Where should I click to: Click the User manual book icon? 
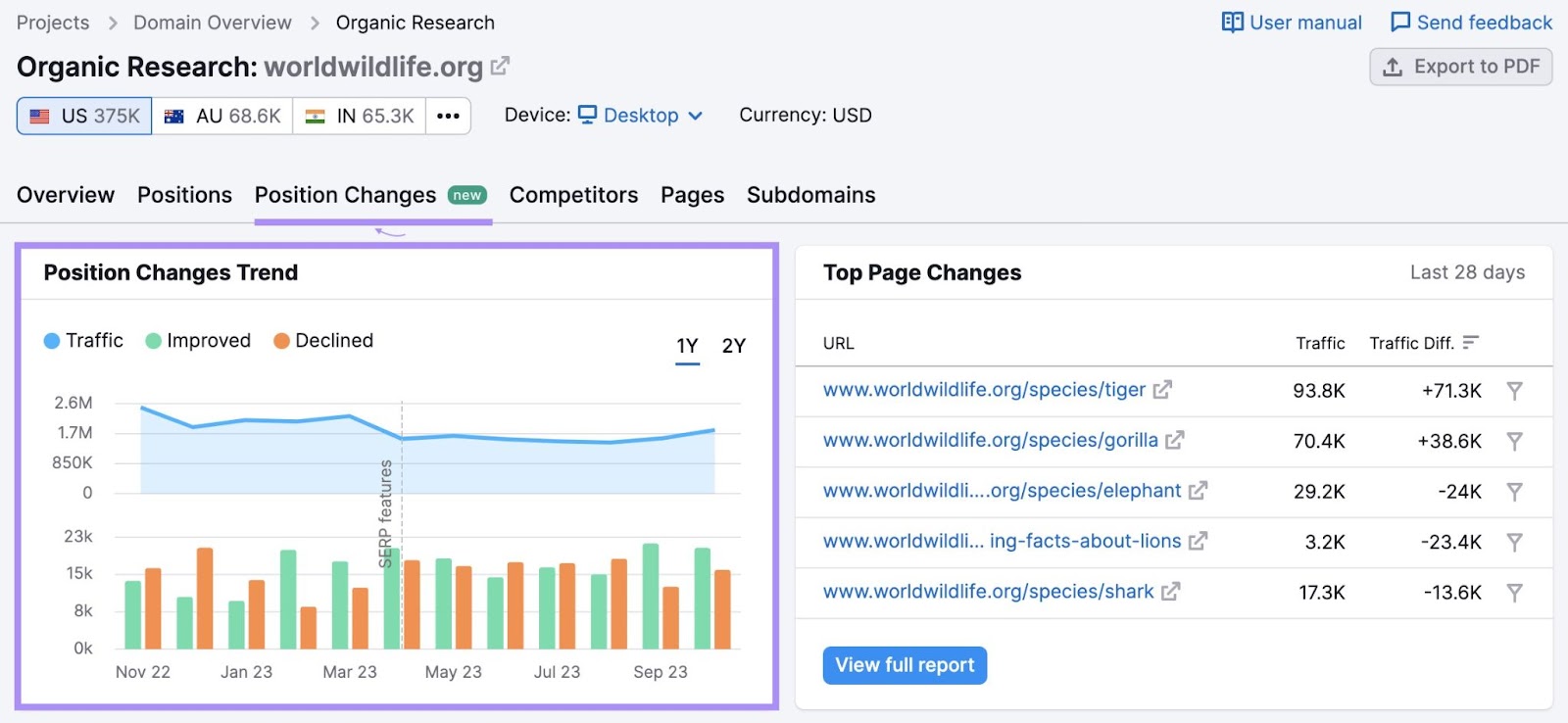coord(1232,22)
